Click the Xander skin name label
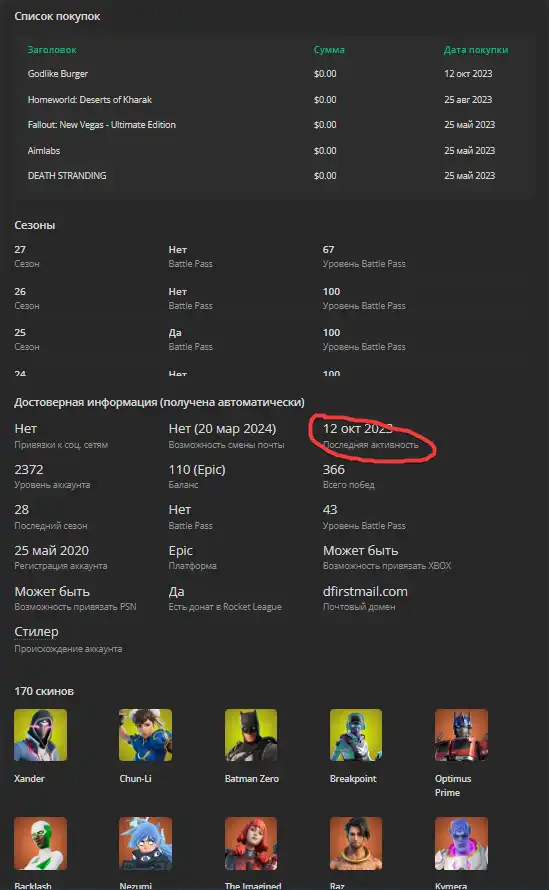The height and width of the screenshot is (890, 549). (x=29, y=779)
